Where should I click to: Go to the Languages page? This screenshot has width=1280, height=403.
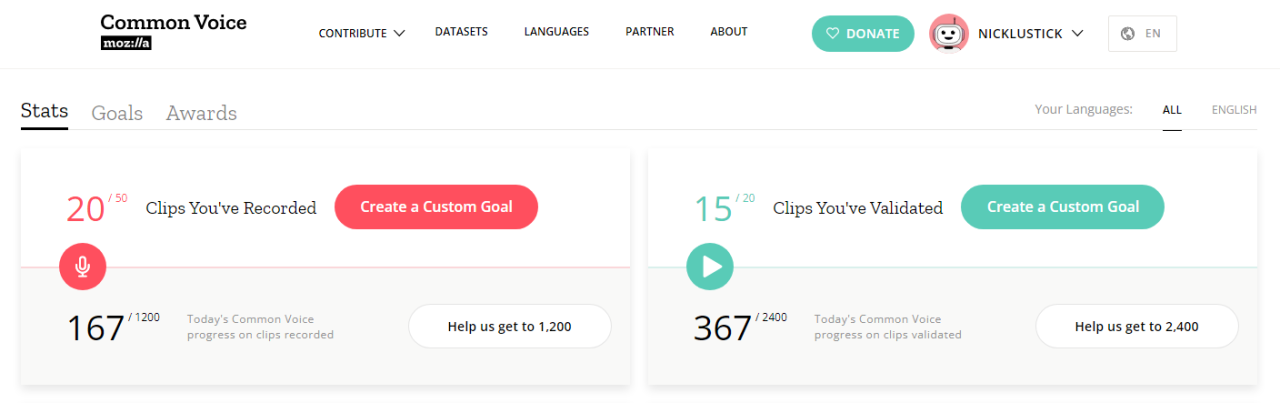[x=556, y=32]
